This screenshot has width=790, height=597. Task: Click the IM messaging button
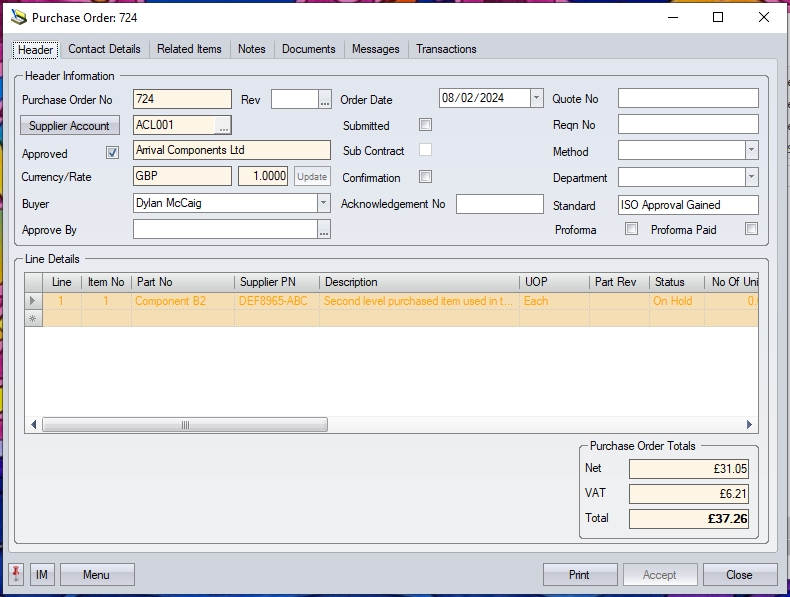[42, 575]
